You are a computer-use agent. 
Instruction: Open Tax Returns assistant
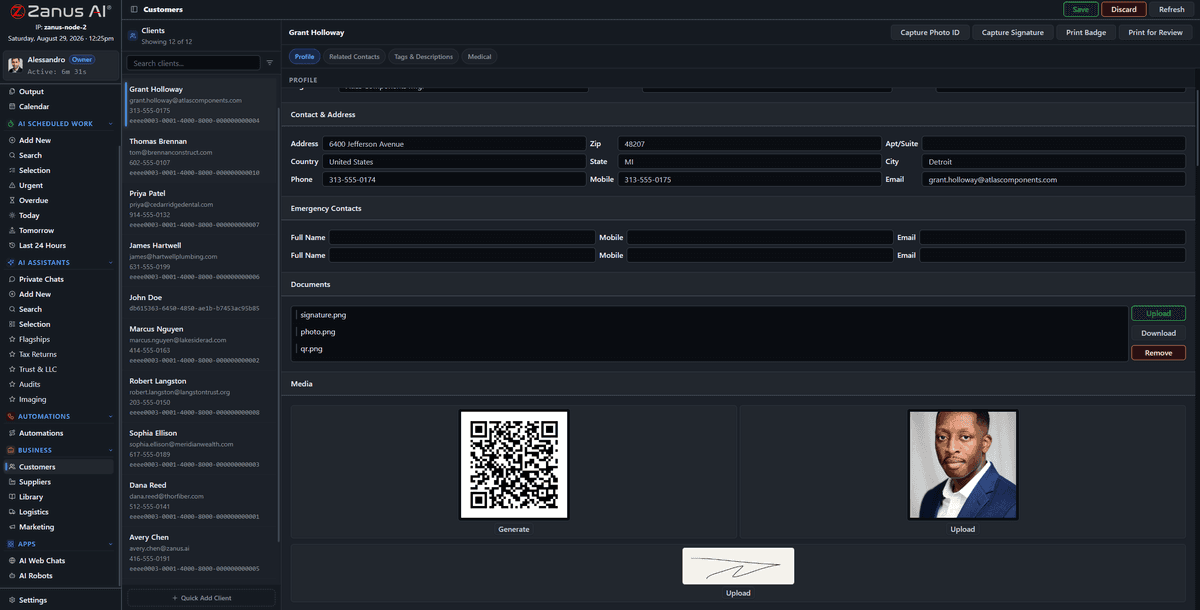(x=38, y=354)
